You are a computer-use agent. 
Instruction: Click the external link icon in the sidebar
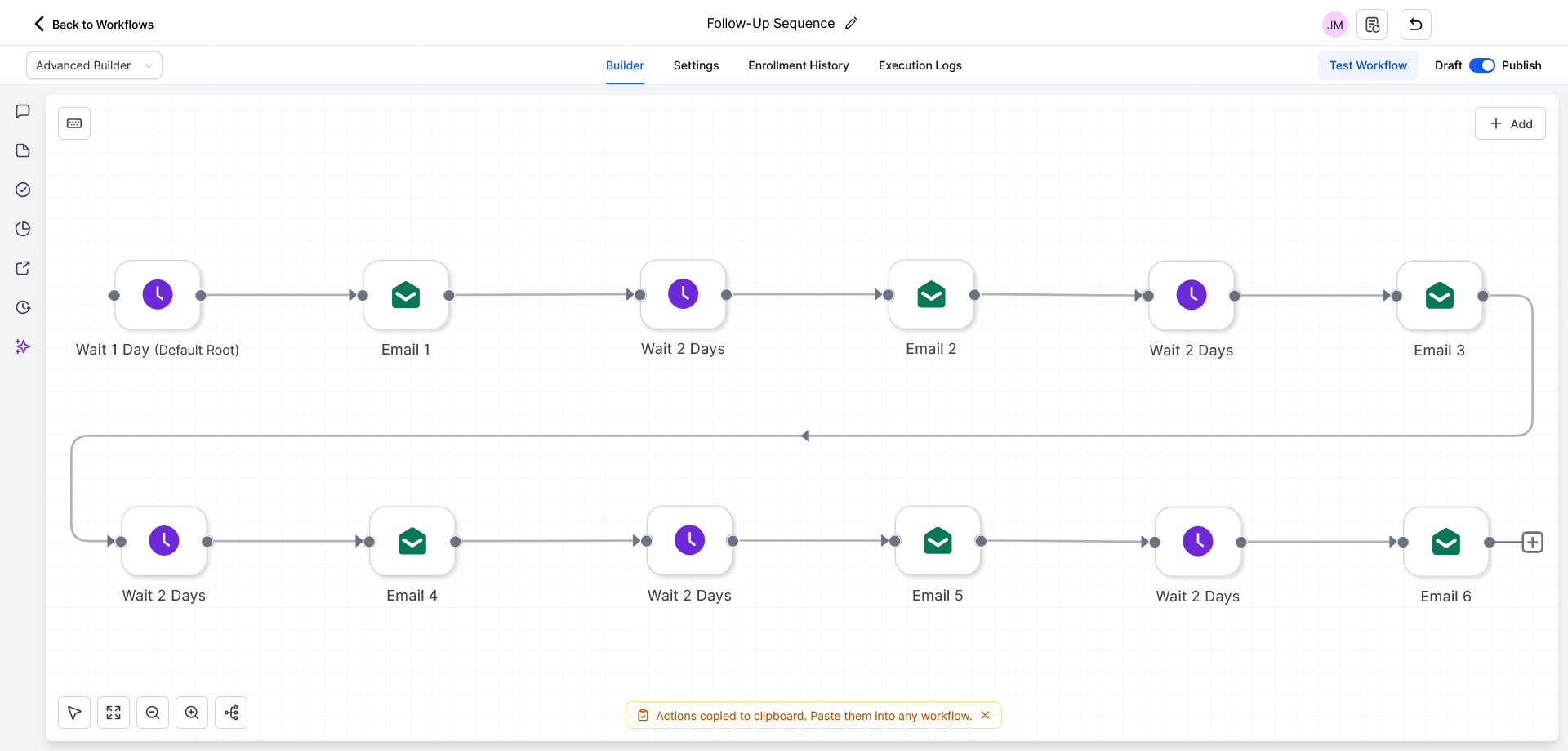pyautogui.click(x=22, y=268)
